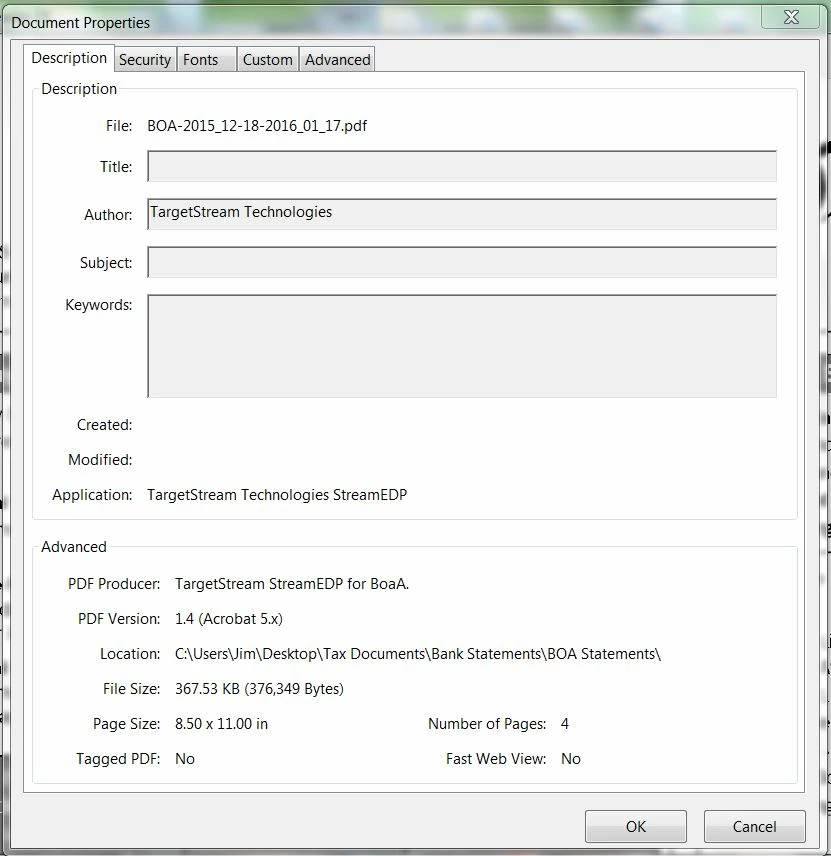Screen dimensions: 831x856
Task: Click the Location label
Action: pos(130,654)
